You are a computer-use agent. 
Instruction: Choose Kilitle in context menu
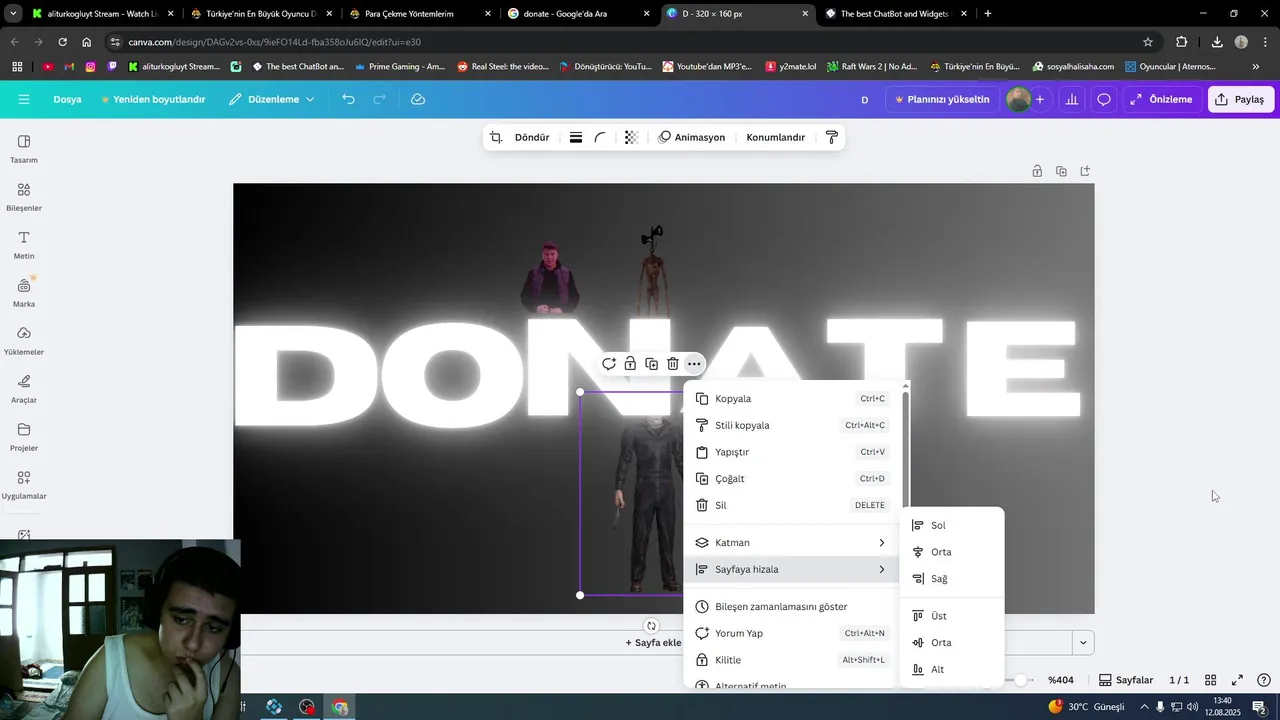pyautogui.click(x=791, y=660)
